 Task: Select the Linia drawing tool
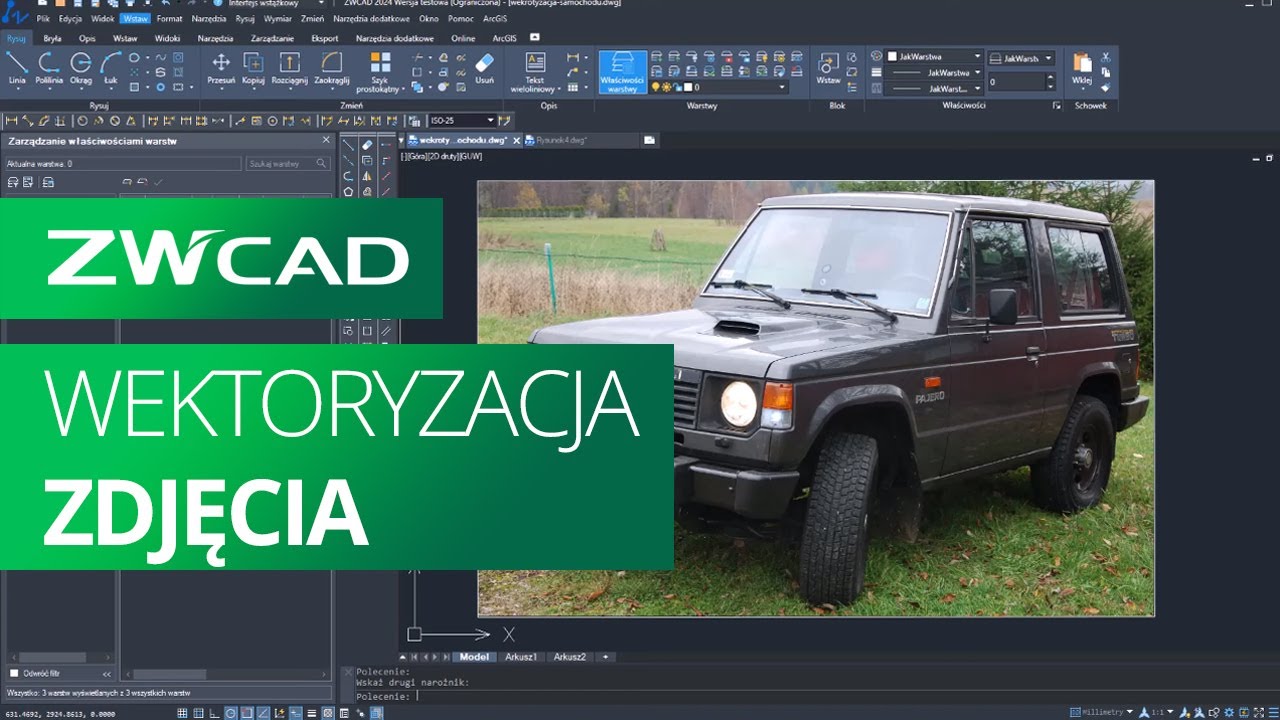(17, 68)
